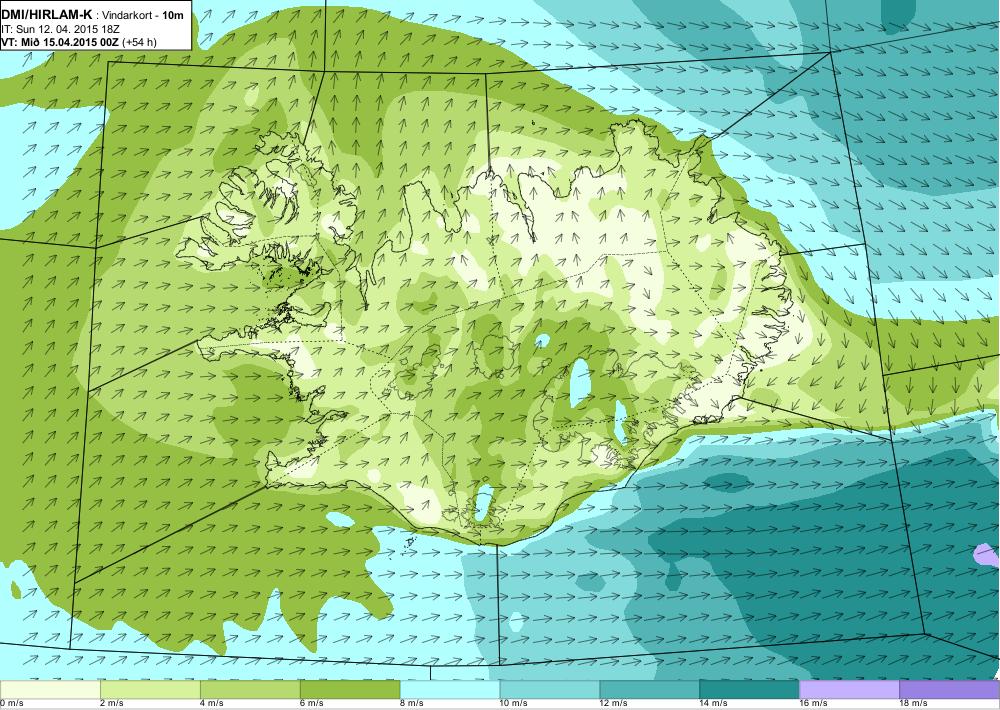Click the 16 m/s lavender legend swatch
This screenshot has width=1000, height=710.
coord(849,690)
